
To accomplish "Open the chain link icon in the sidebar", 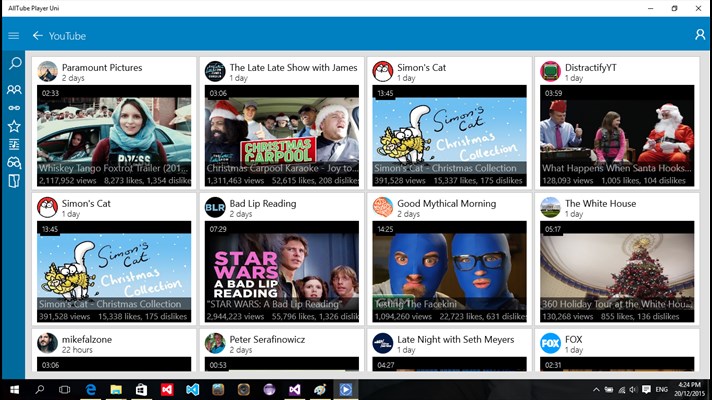I will click(x=14, y=108).
